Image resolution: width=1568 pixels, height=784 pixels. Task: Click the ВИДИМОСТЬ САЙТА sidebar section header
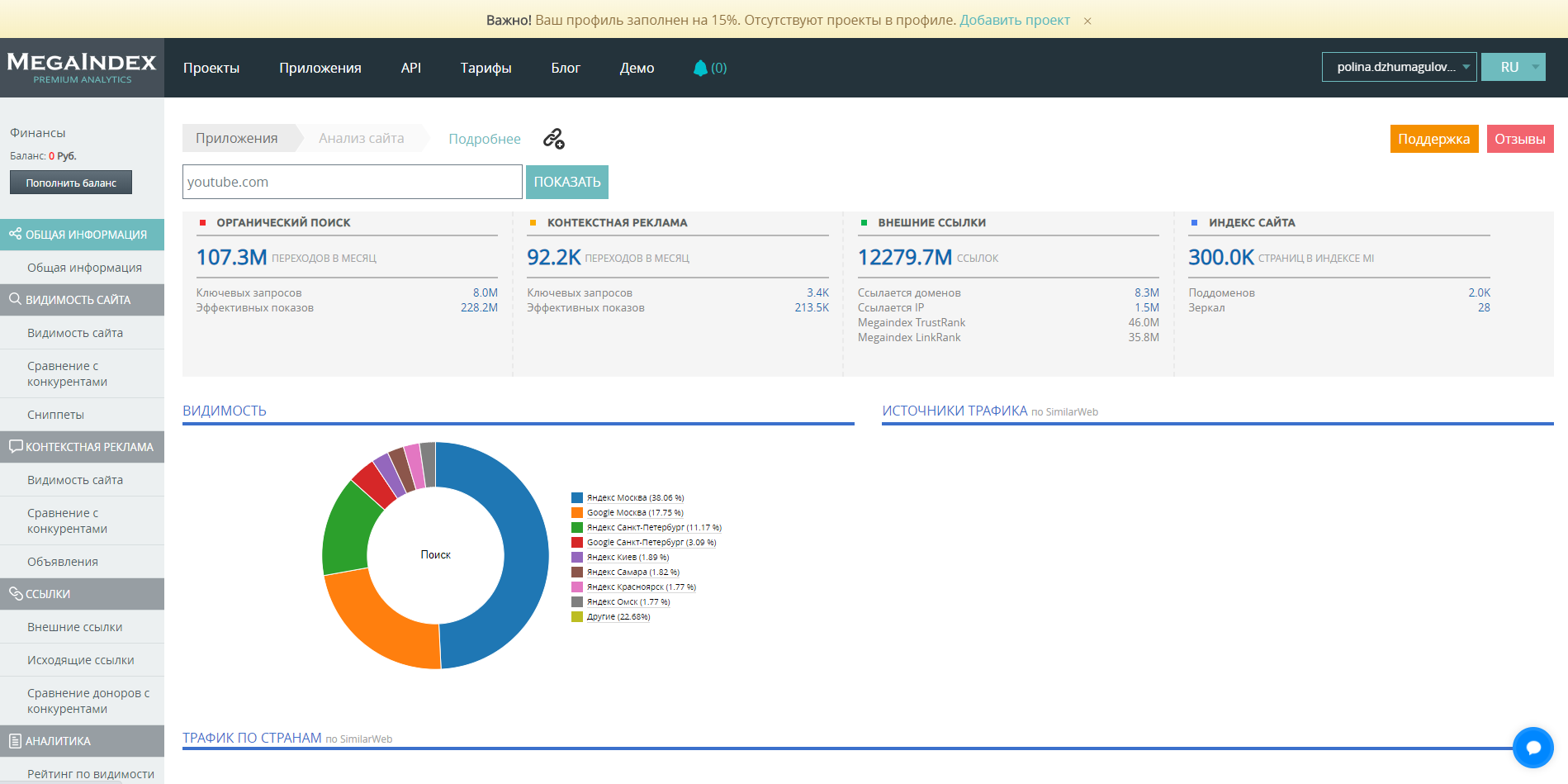click(x=83, y=300)
